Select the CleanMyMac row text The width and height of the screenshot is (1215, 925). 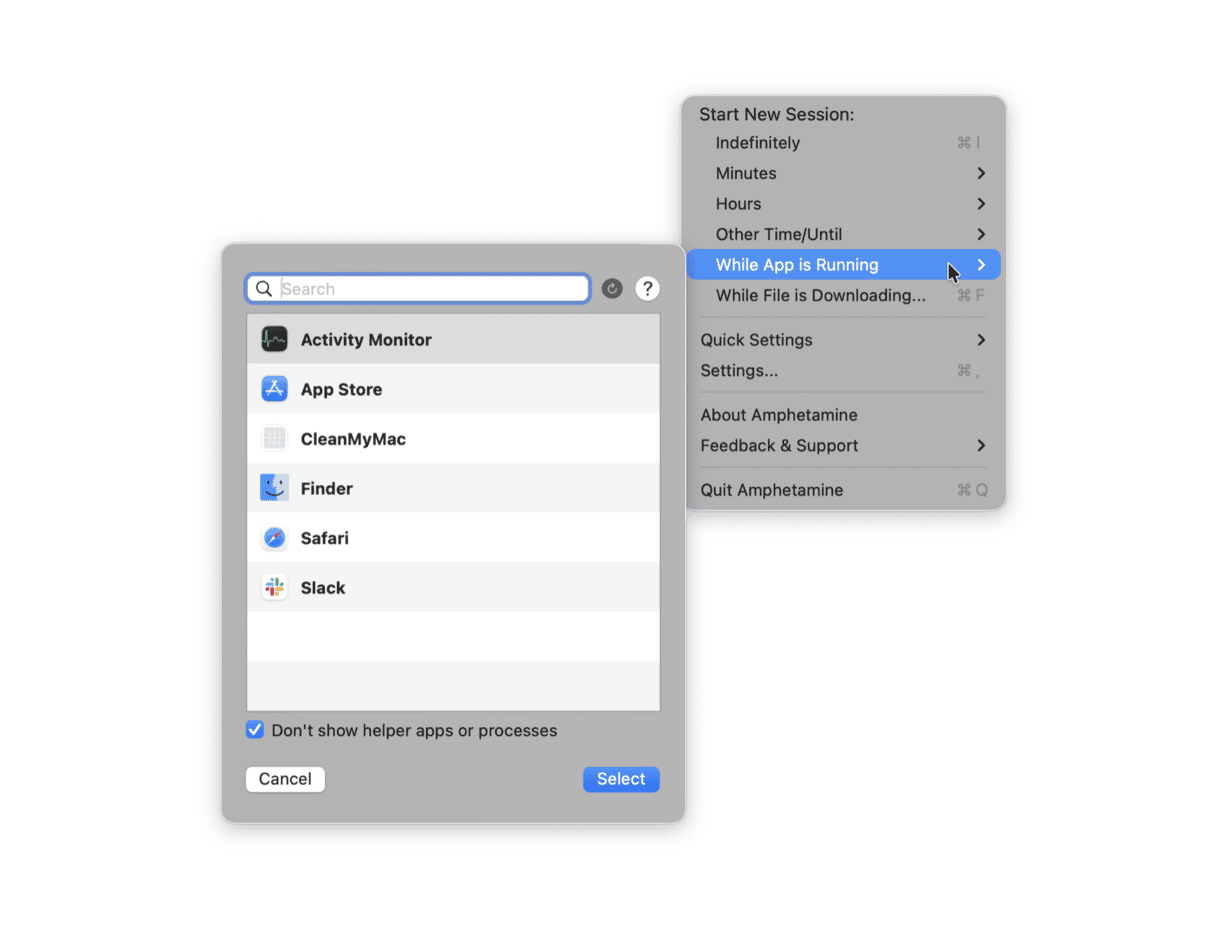pyautogui.click(x=353, y=439)
